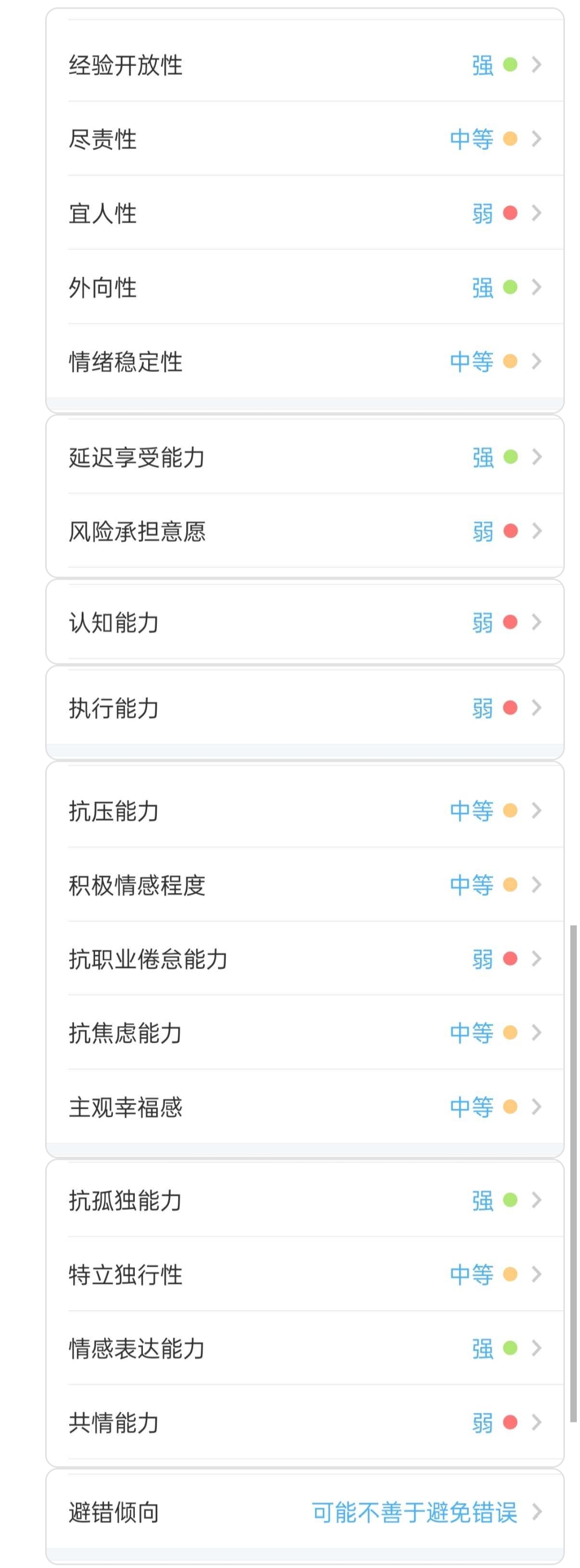Click the vertical scrollbar thumb
580x1568 pixels.
574,1174
